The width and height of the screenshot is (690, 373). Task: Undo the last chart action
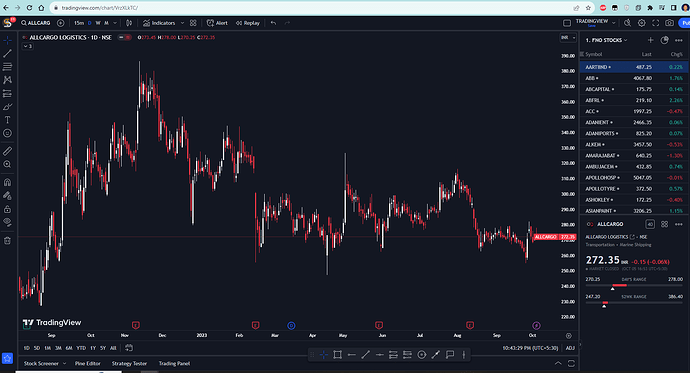pos(273,23)
